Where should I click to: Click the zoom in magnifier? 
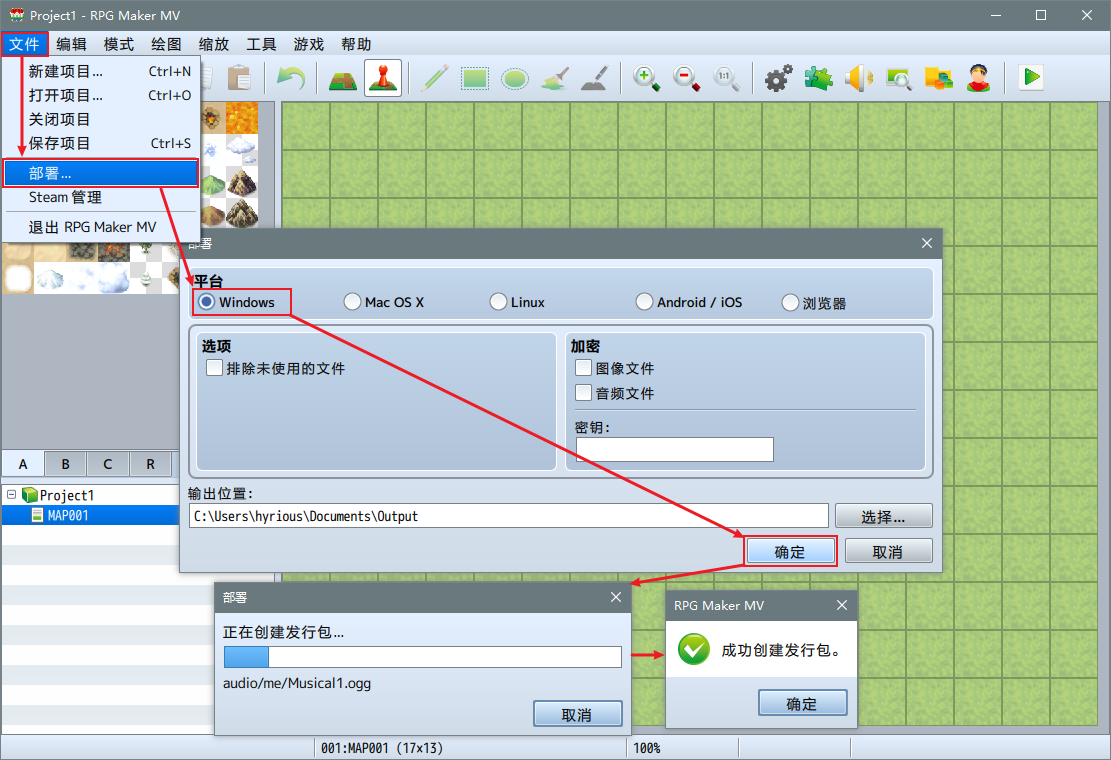(646, 78)
